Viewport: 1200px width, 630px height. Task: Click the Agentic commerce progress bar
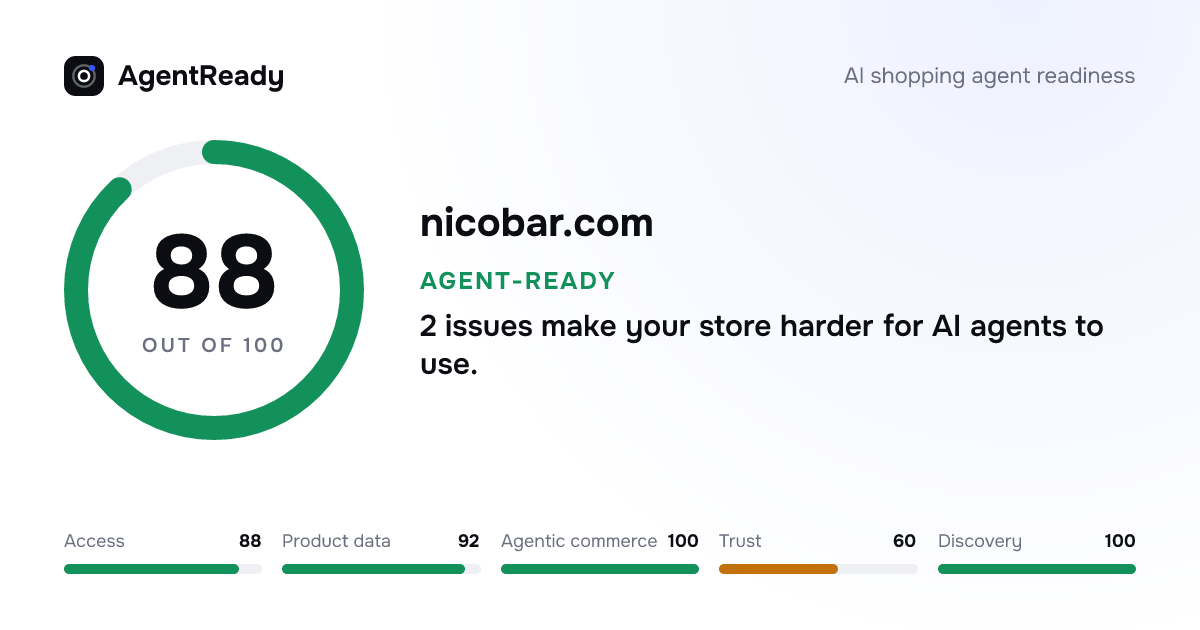tap(600, 569)
